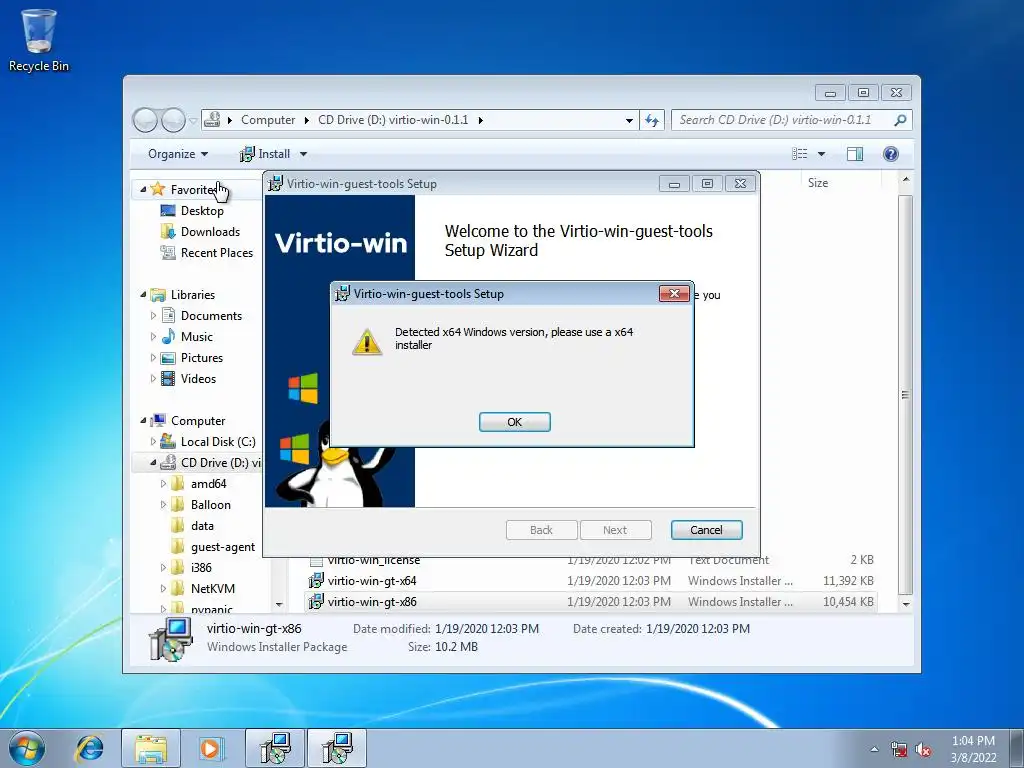Open the view options dropdown arrow

click(x=822, y=154)
